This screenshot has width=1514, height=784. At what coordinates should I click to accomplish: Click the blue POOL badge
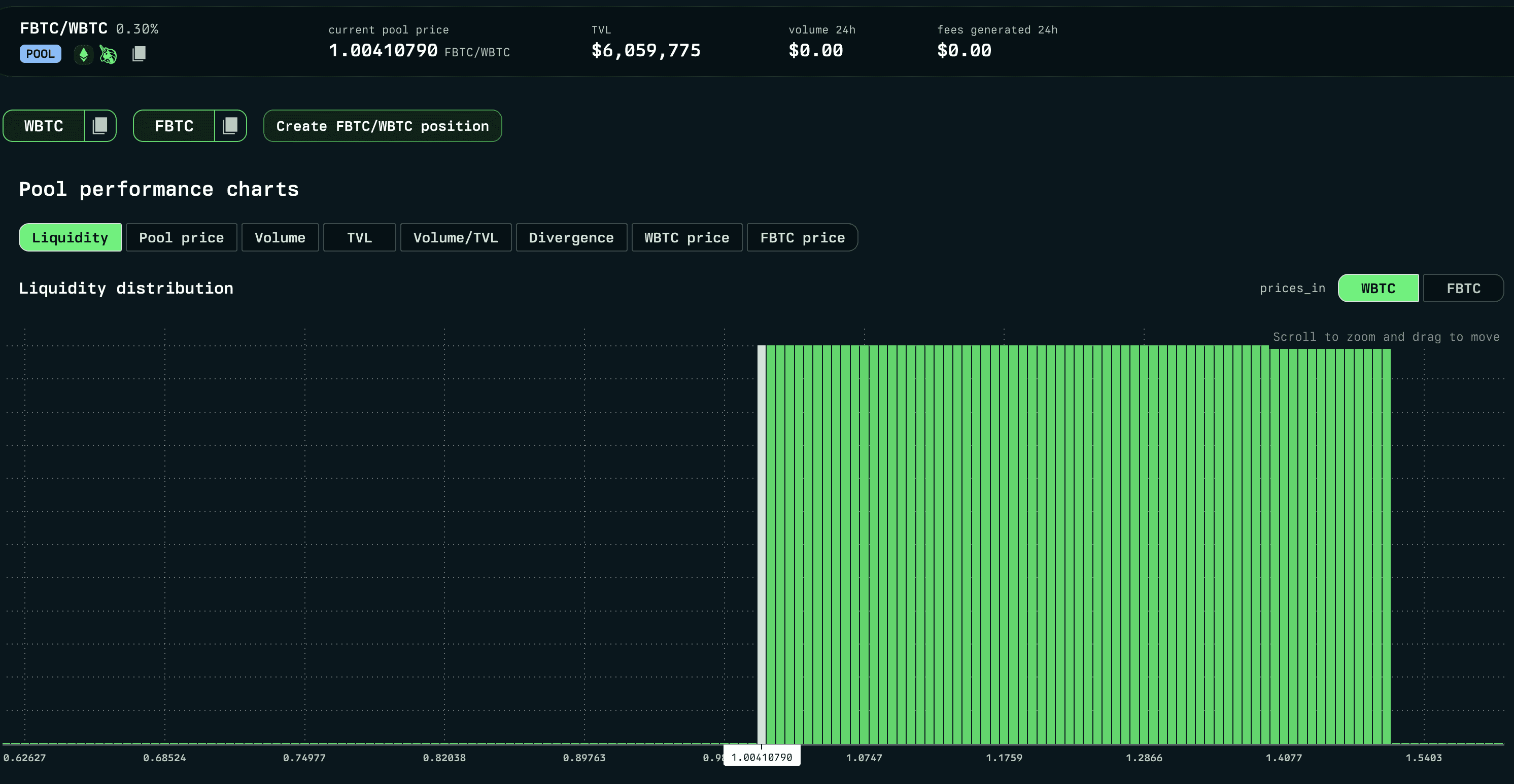[x=40, y=54]
